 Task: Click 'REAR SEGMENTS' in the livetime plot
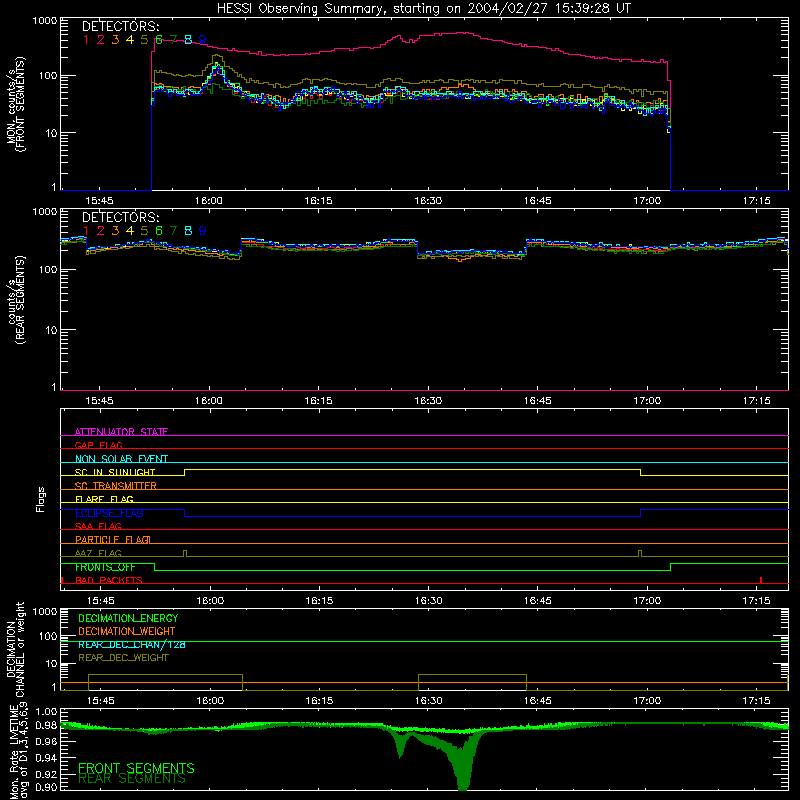pyautogui.click(x=132, y=779)
